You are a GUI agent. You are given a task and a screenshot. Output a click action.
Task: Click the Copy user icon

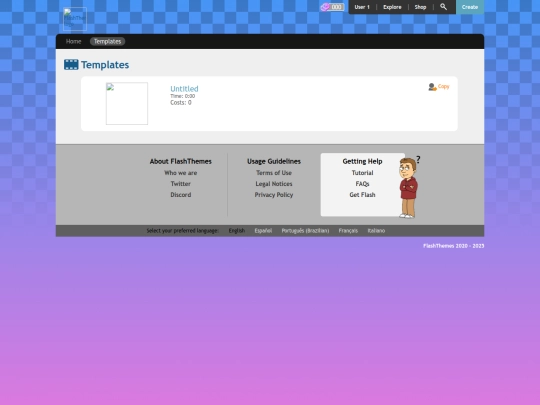pos(432,87)
